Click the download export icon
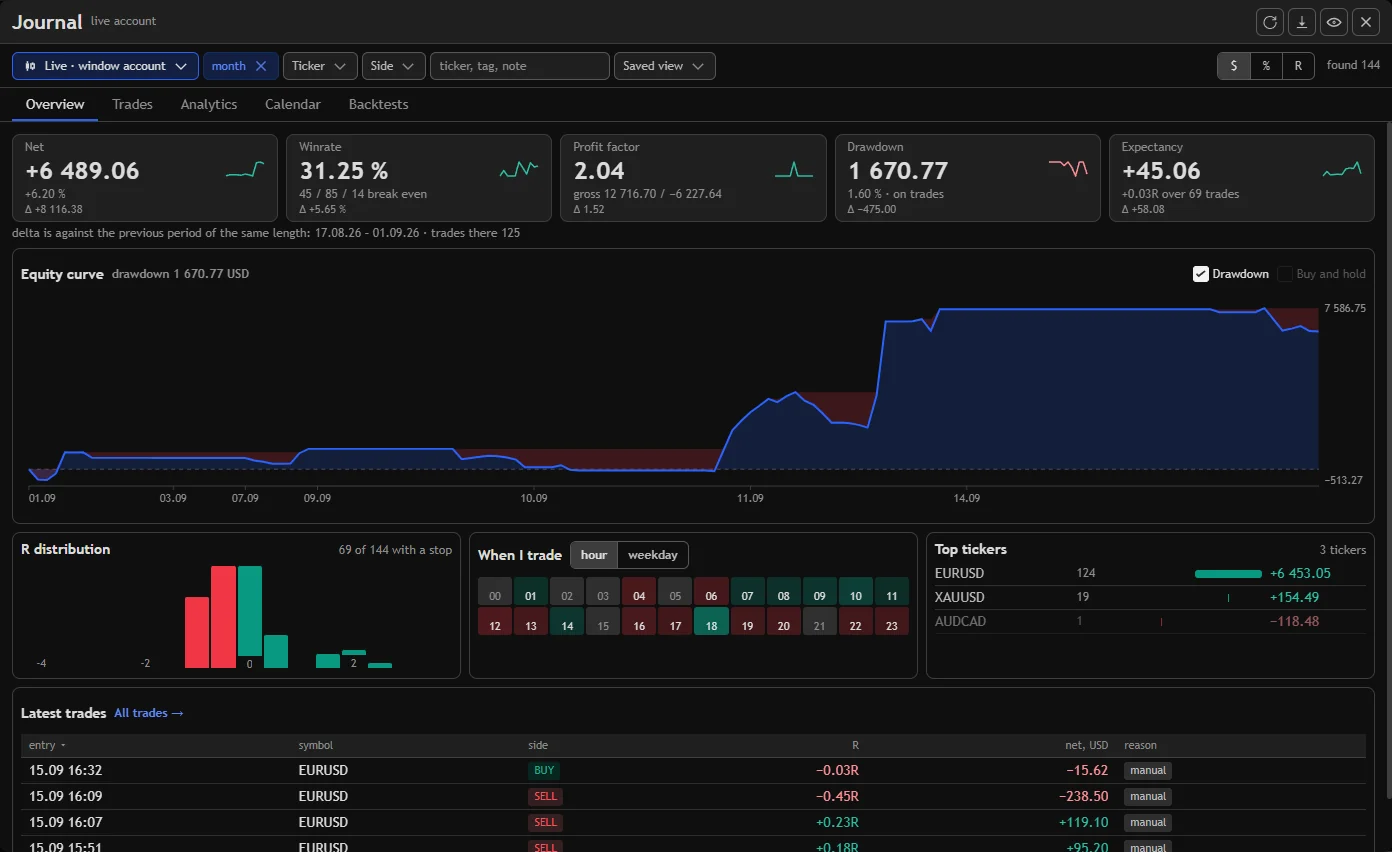1392x852 pixels. pyautogui.click(x=1302, y=22)
